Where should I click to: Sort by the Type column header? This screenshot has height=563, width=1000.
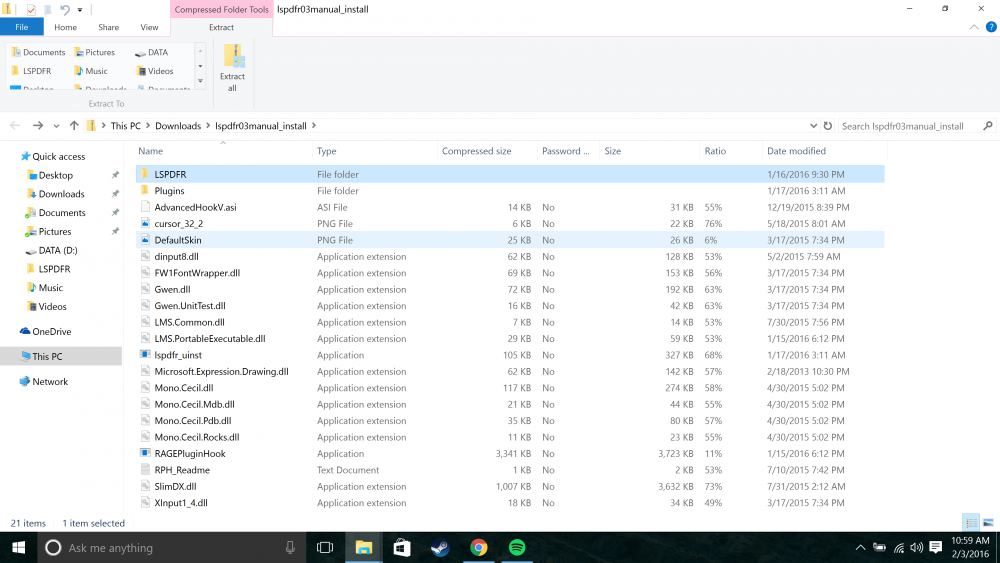(x=327, y=151)
